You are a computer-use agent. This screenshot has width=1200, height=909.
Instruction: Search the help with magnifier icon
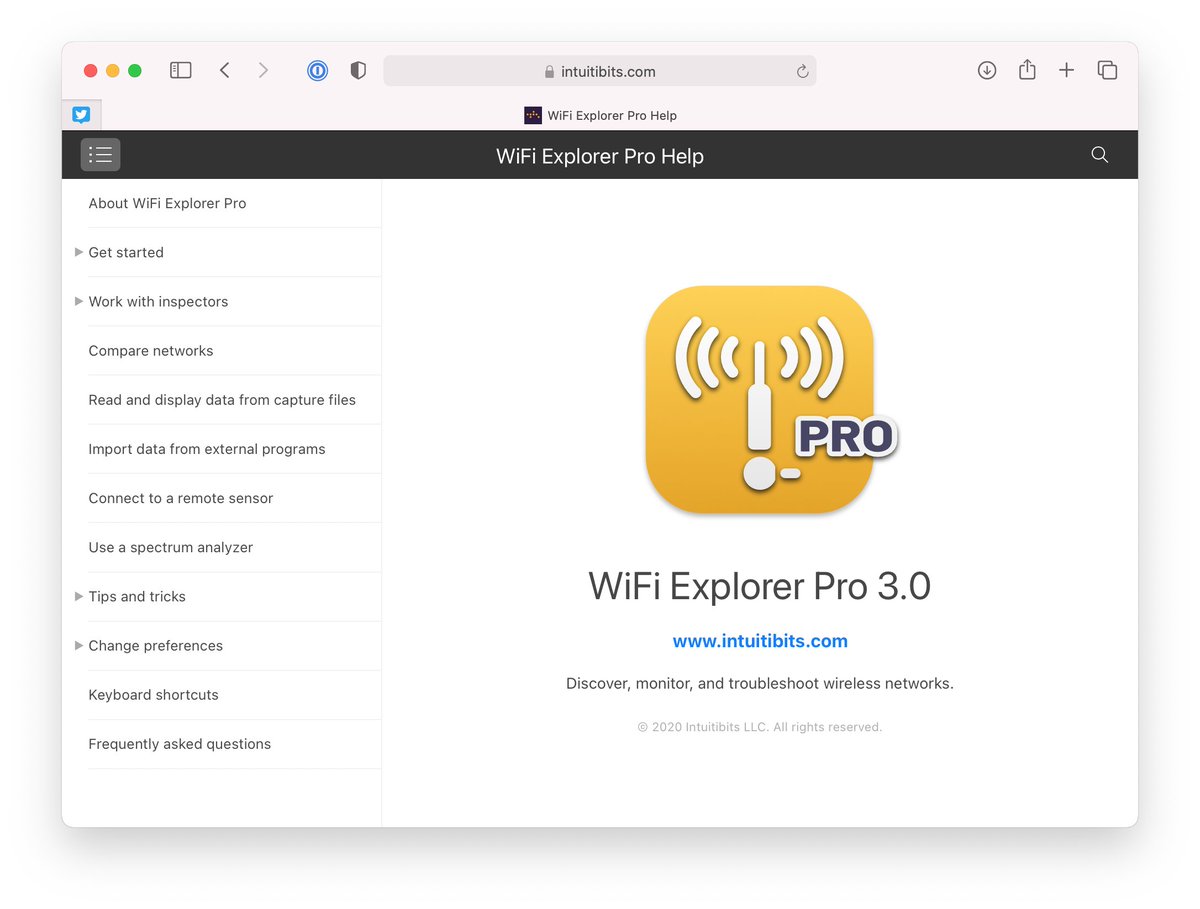(1099, 154)
